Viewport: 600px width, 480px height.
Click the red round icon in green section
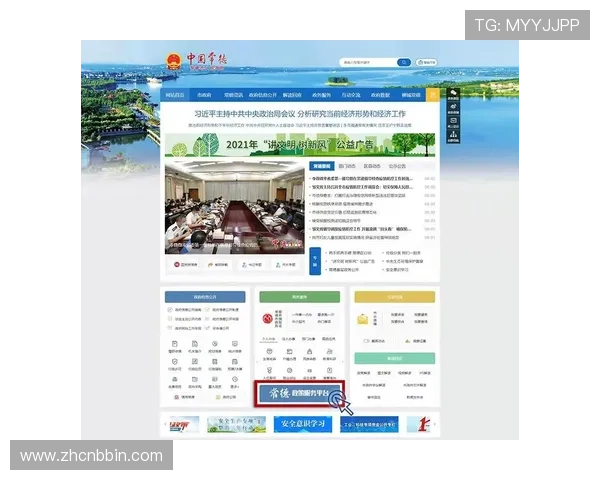pos(267,318)
